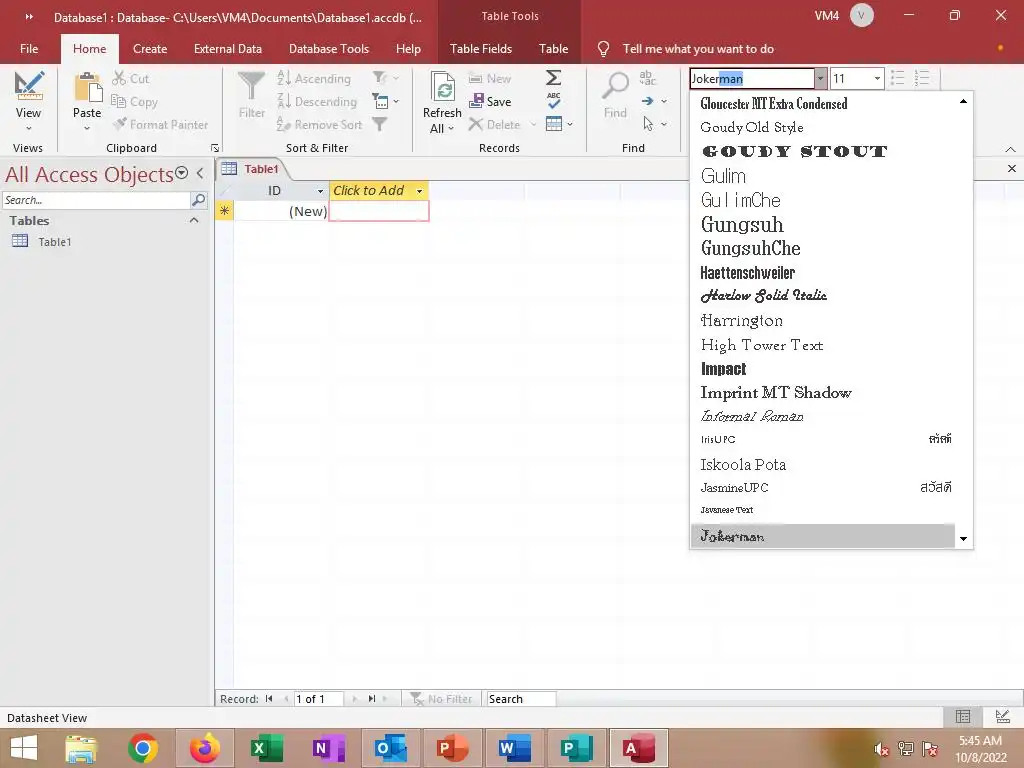Screen dimensions: 1024x768
Task: Collapse the Tables group
Action: (x=194, y=220)
